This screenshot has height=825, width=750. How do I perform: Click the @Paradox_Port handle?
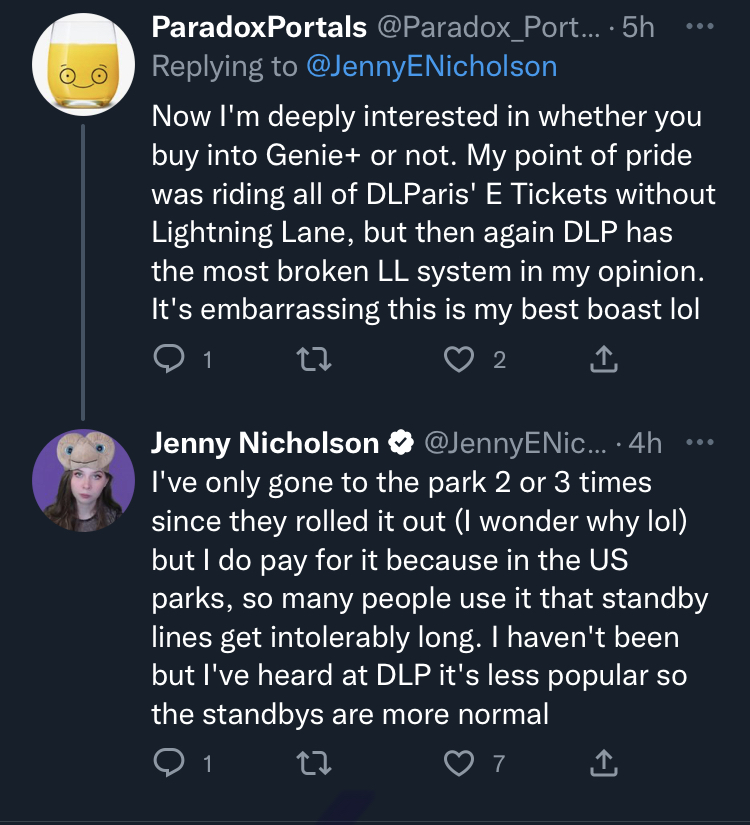coord(488,27)
